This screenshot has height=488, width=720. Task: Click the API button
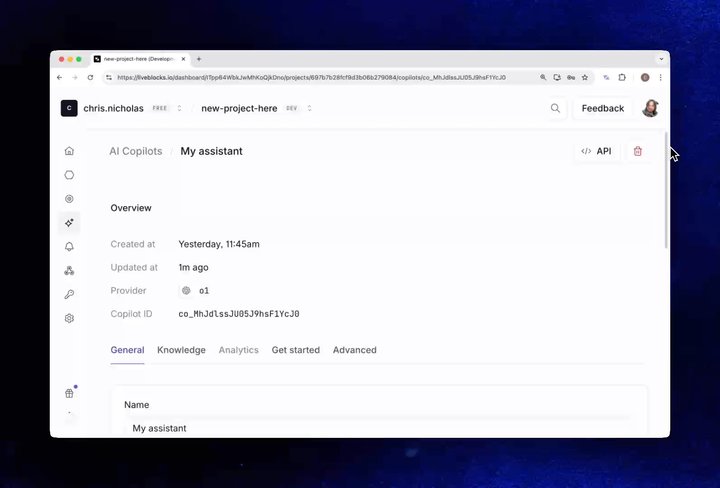[596, 151]
